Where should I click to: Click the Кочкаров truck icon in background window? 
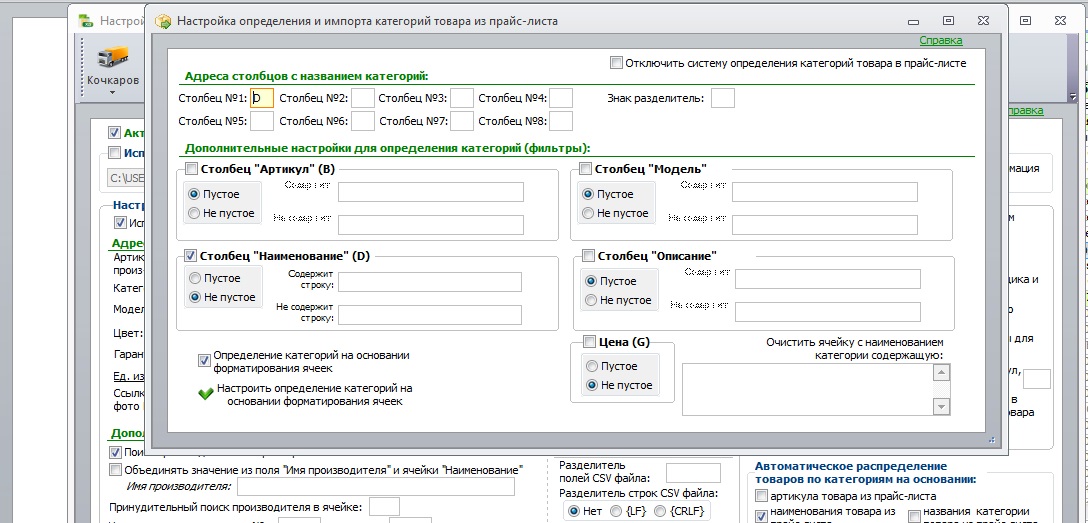(x=112, y=59)
